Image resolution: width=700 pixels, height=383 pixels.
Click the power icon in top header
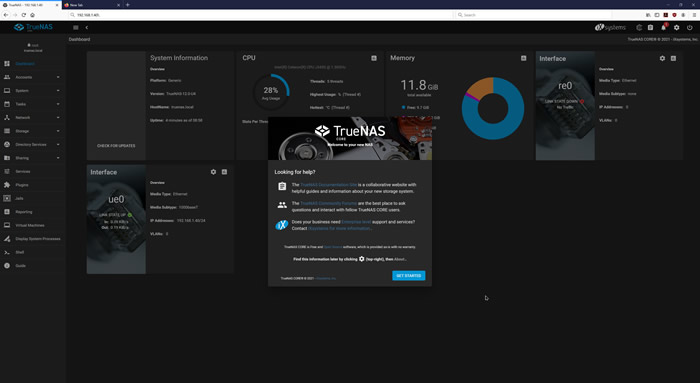[x=689, y=27]
